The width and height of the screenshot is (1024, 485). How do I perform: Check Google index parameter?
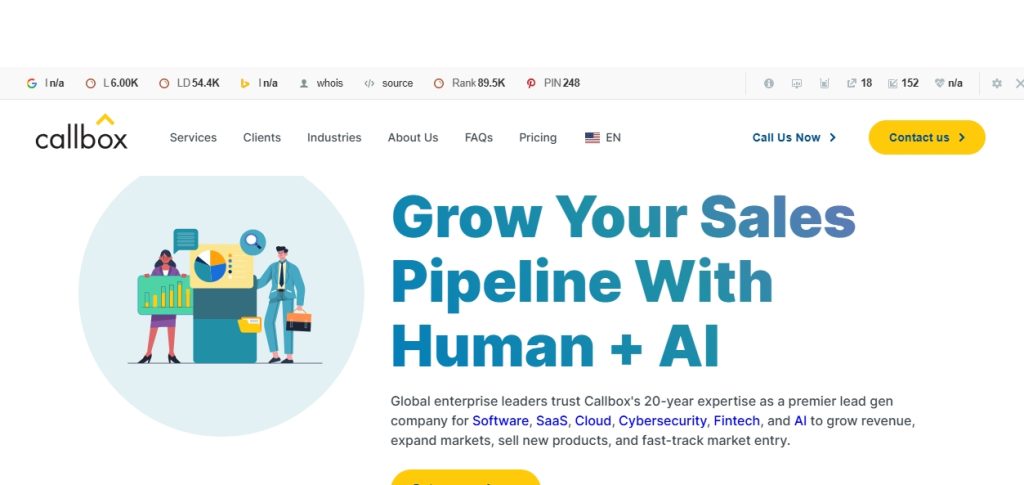45,83
